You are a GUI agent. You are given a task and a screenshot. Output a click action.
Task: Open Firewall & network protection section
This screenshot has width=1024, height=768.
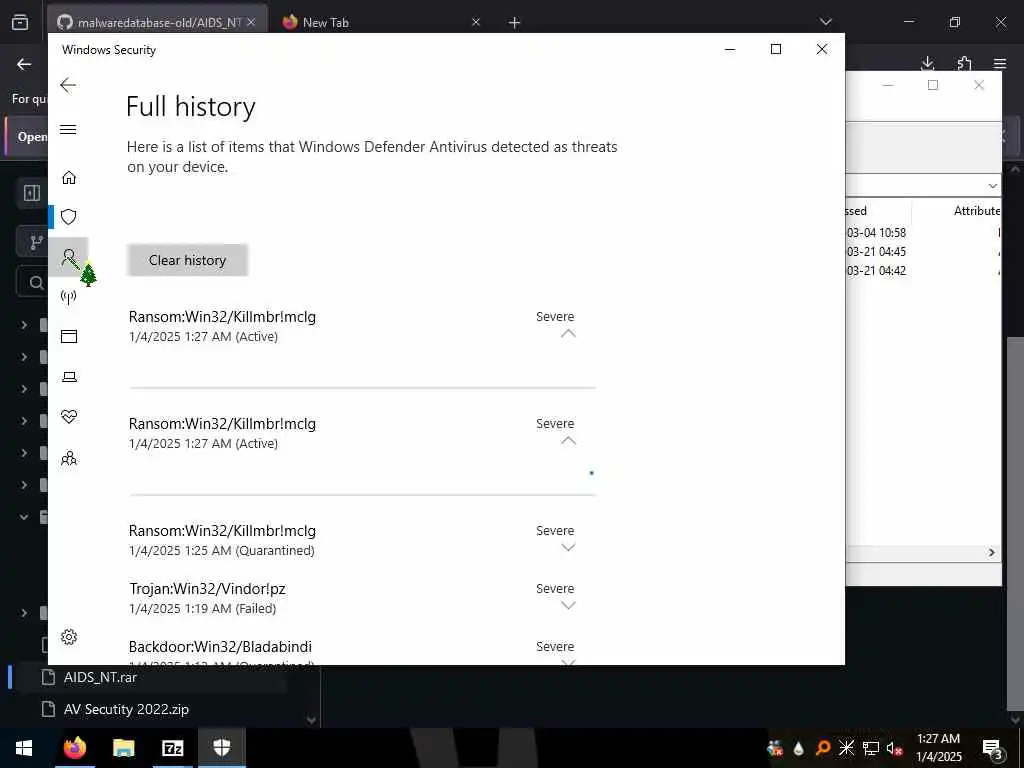click(69, 297)
